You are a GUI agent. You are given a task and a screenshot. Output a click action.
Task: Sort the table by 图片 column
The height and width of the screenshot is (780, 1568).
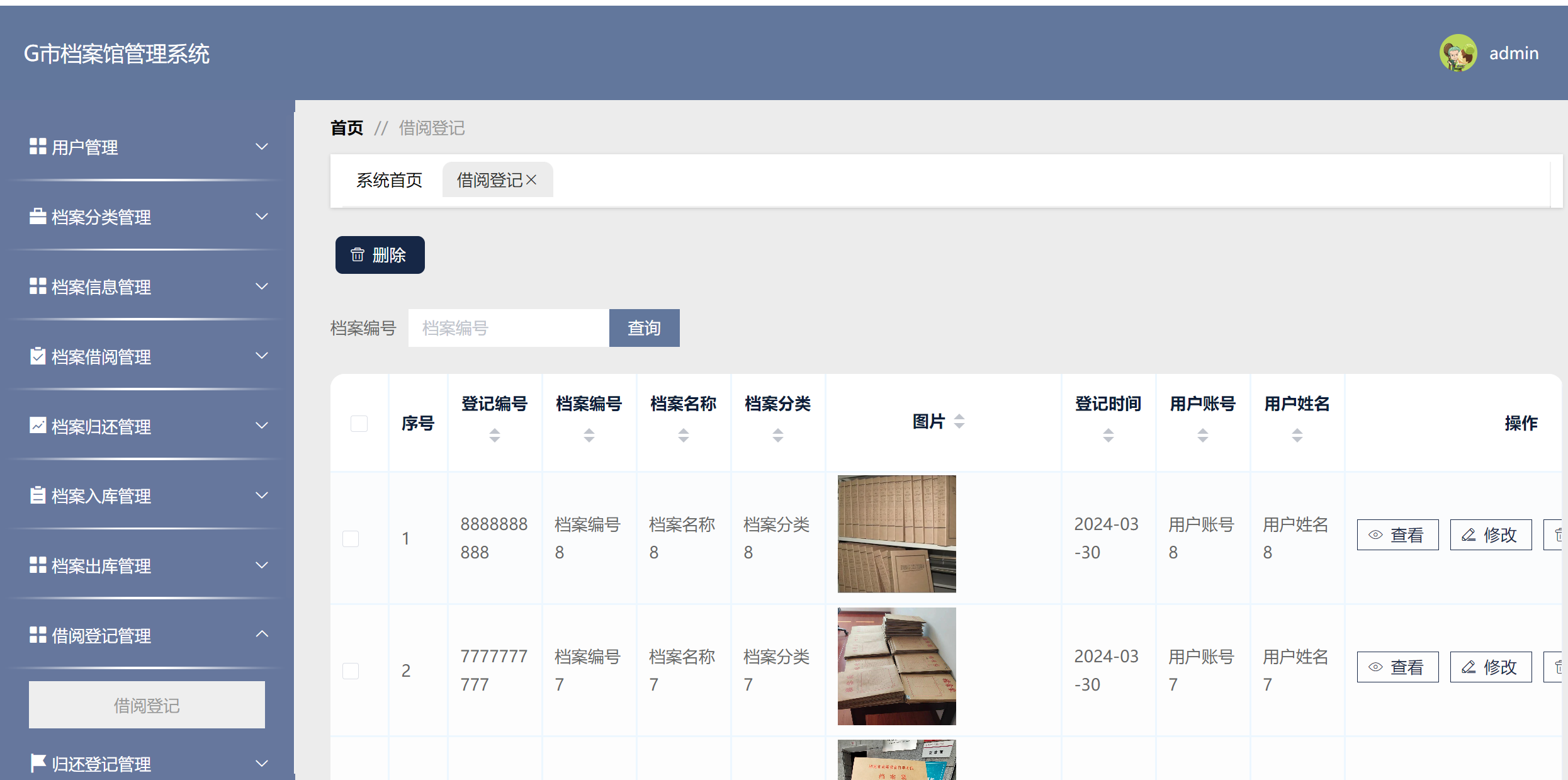coord(959,421)
